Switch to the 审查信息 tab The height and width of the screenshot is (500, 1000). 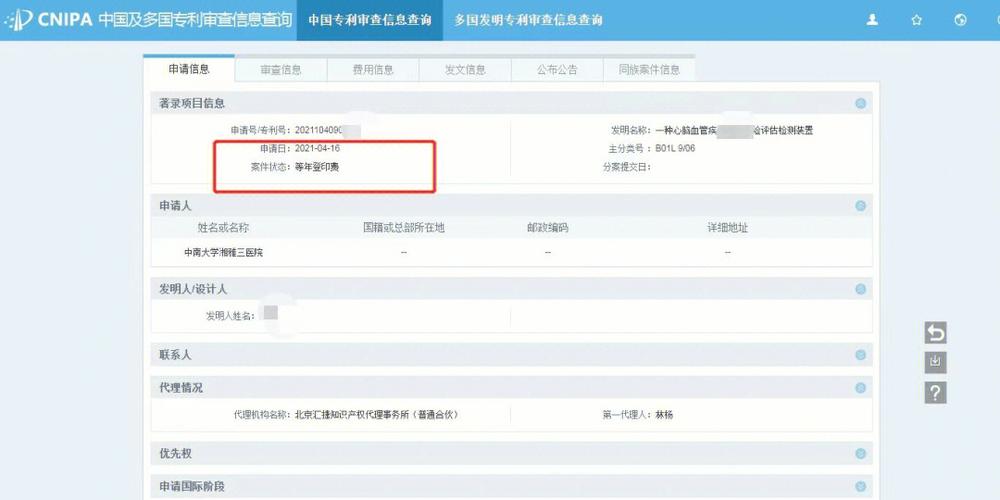pos(281,70)
